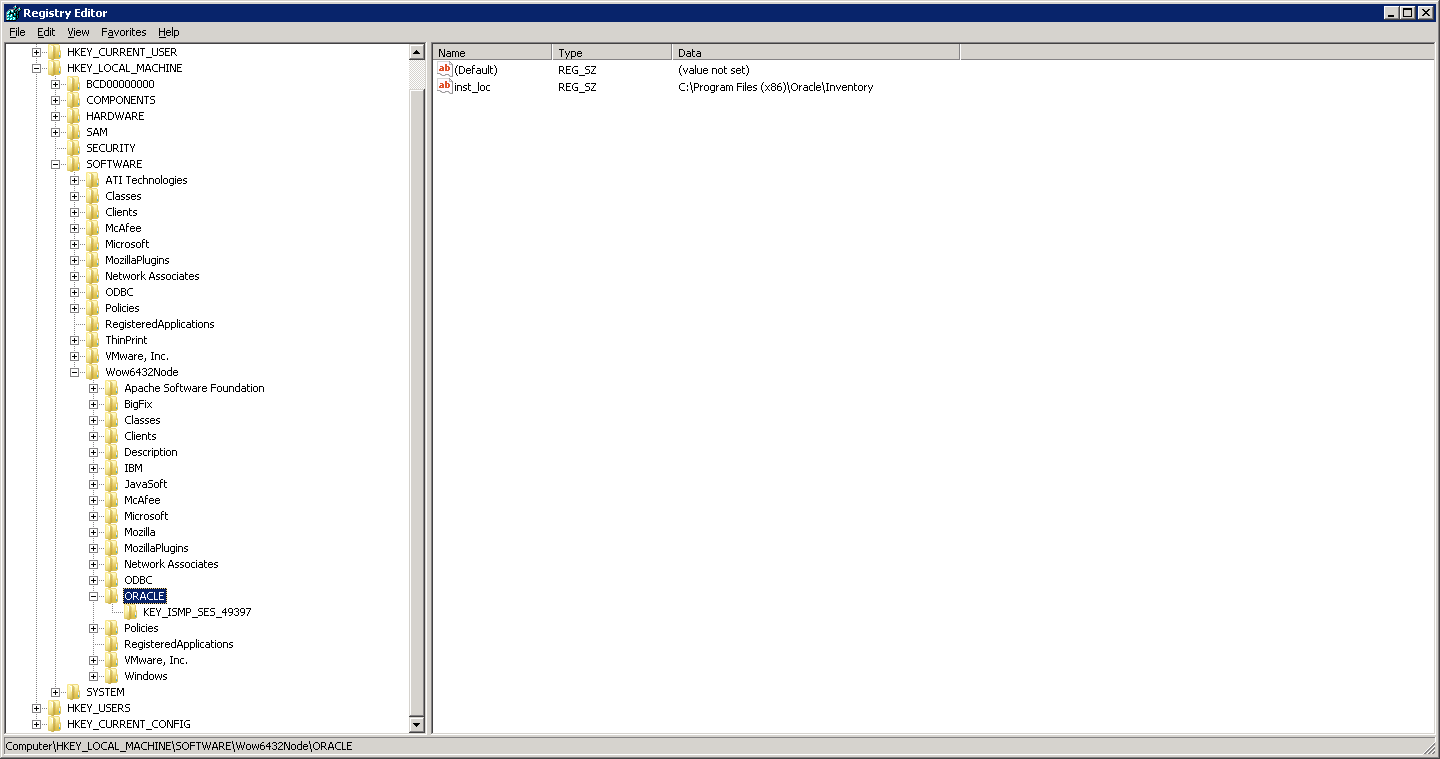Screen dimensions: 1440x759
Task: Click the RegisteredApplications folder icon under Wow6432Node
Action: (x=112, y=644)
